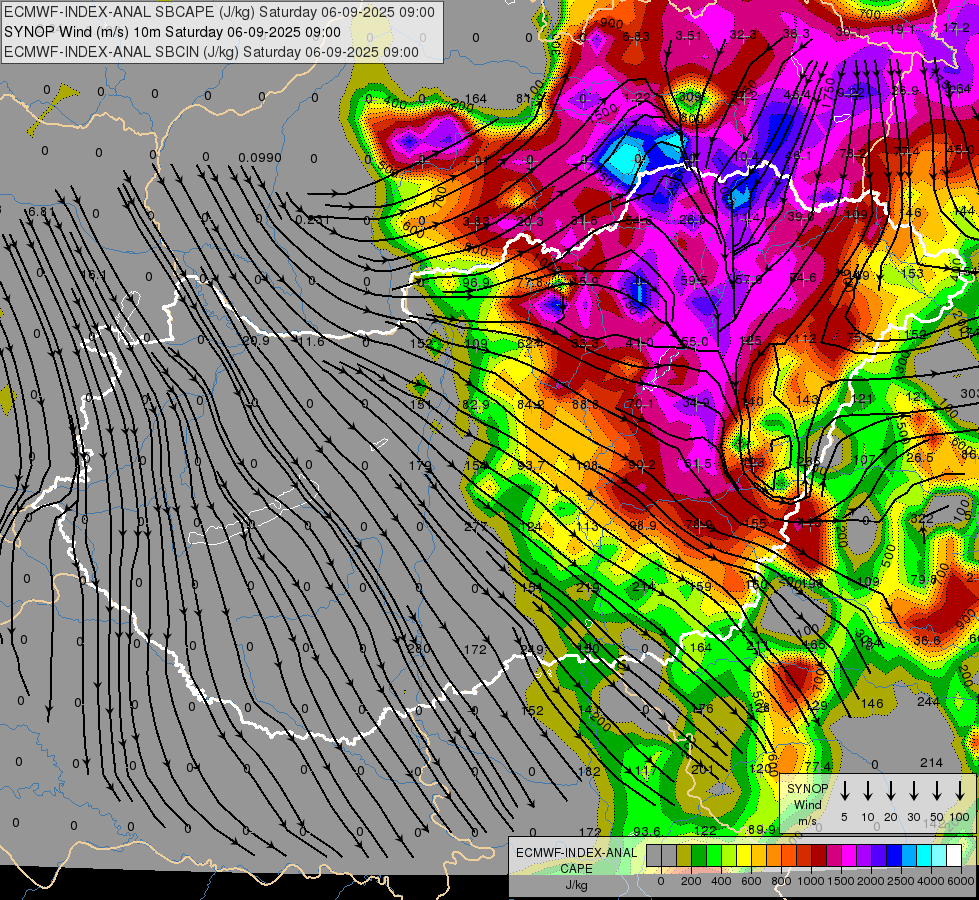The width and height of the screenshot is (979, 900).
Task: Click the map value '20.9'
Action: point(256,341)
